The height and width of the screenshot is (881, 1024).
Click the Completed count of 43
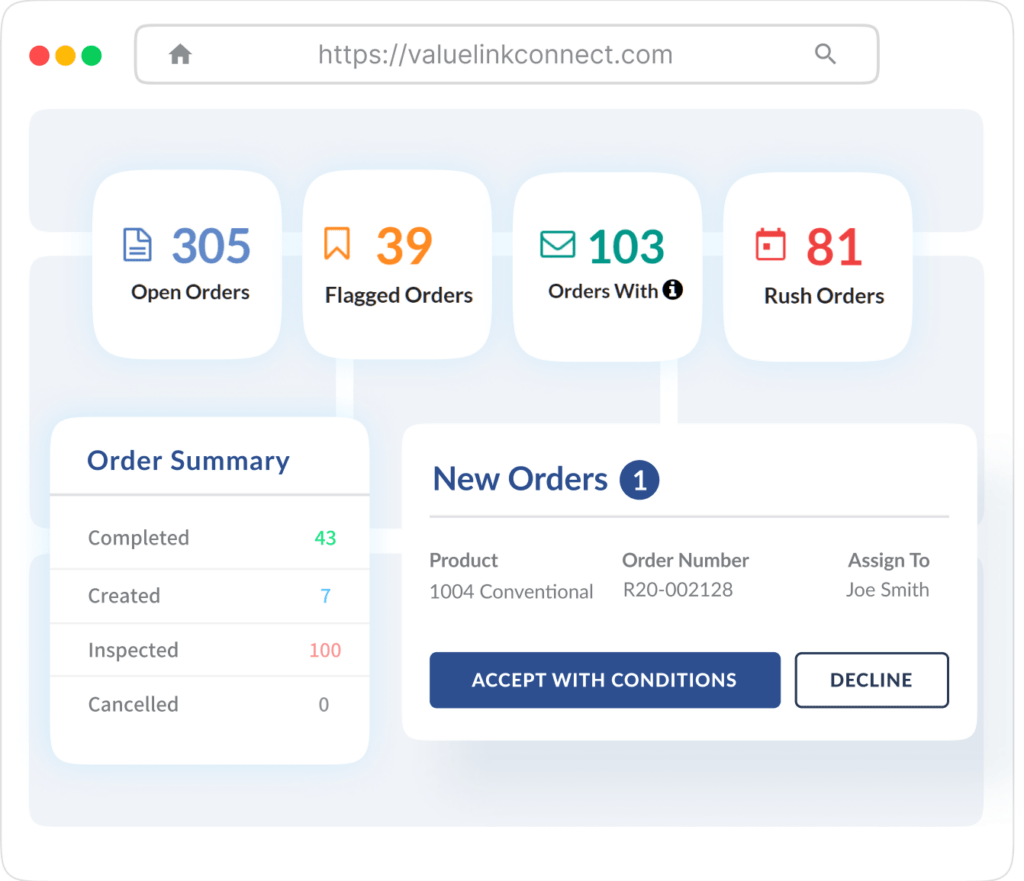coord(325,538)
